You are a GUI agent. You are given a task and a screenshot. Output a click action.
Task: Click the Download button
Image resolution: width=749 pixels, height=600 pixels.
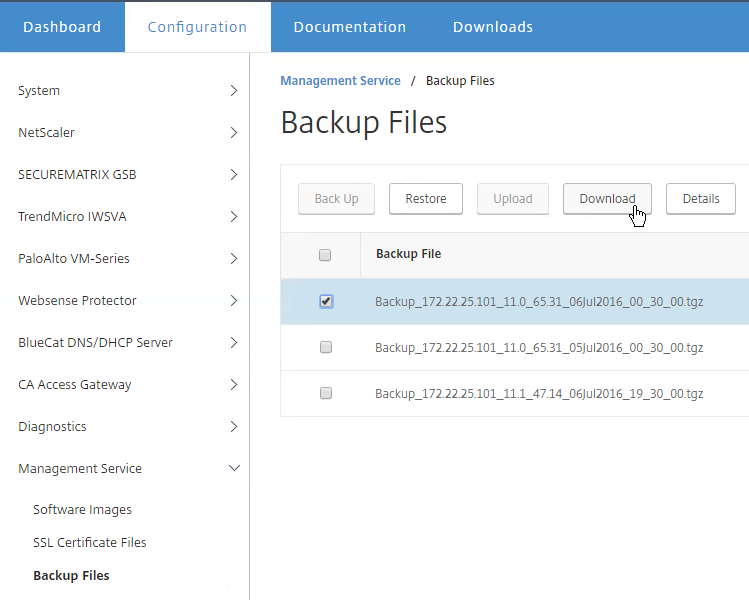607,199
